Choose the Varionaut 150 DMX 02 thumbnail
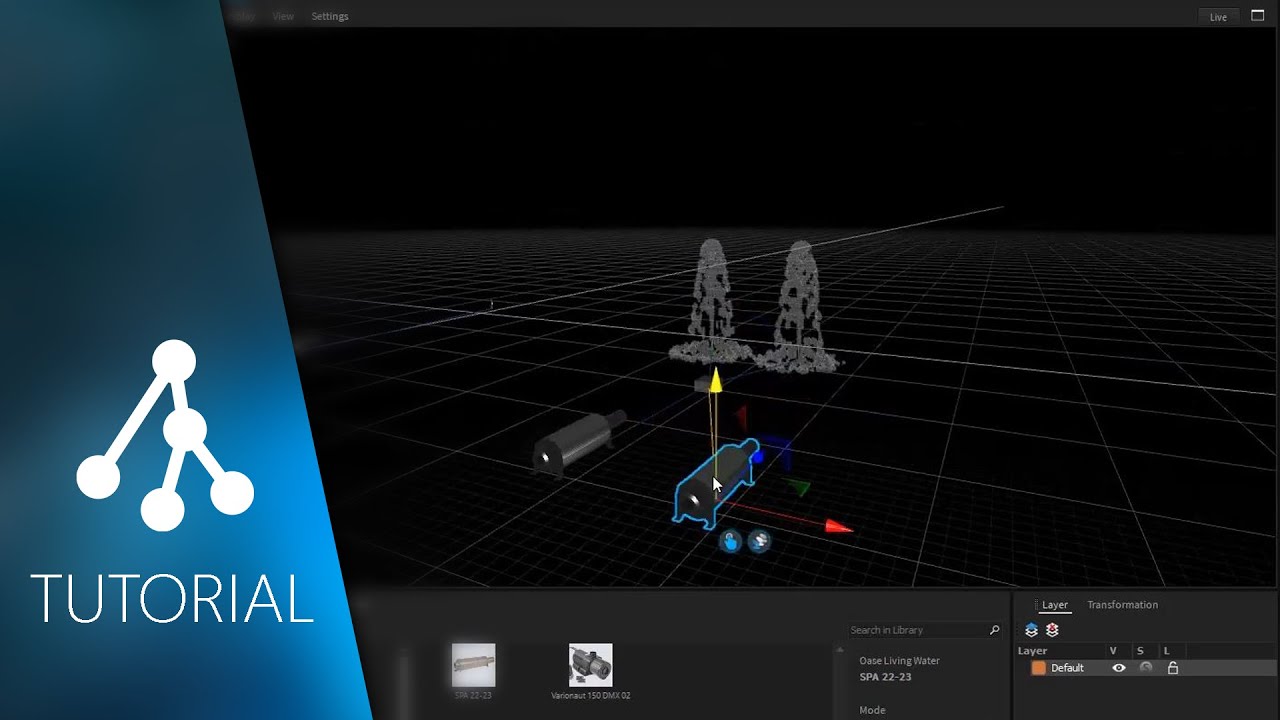Viewport: 1280px width, 720px height. tap(590, 665)
